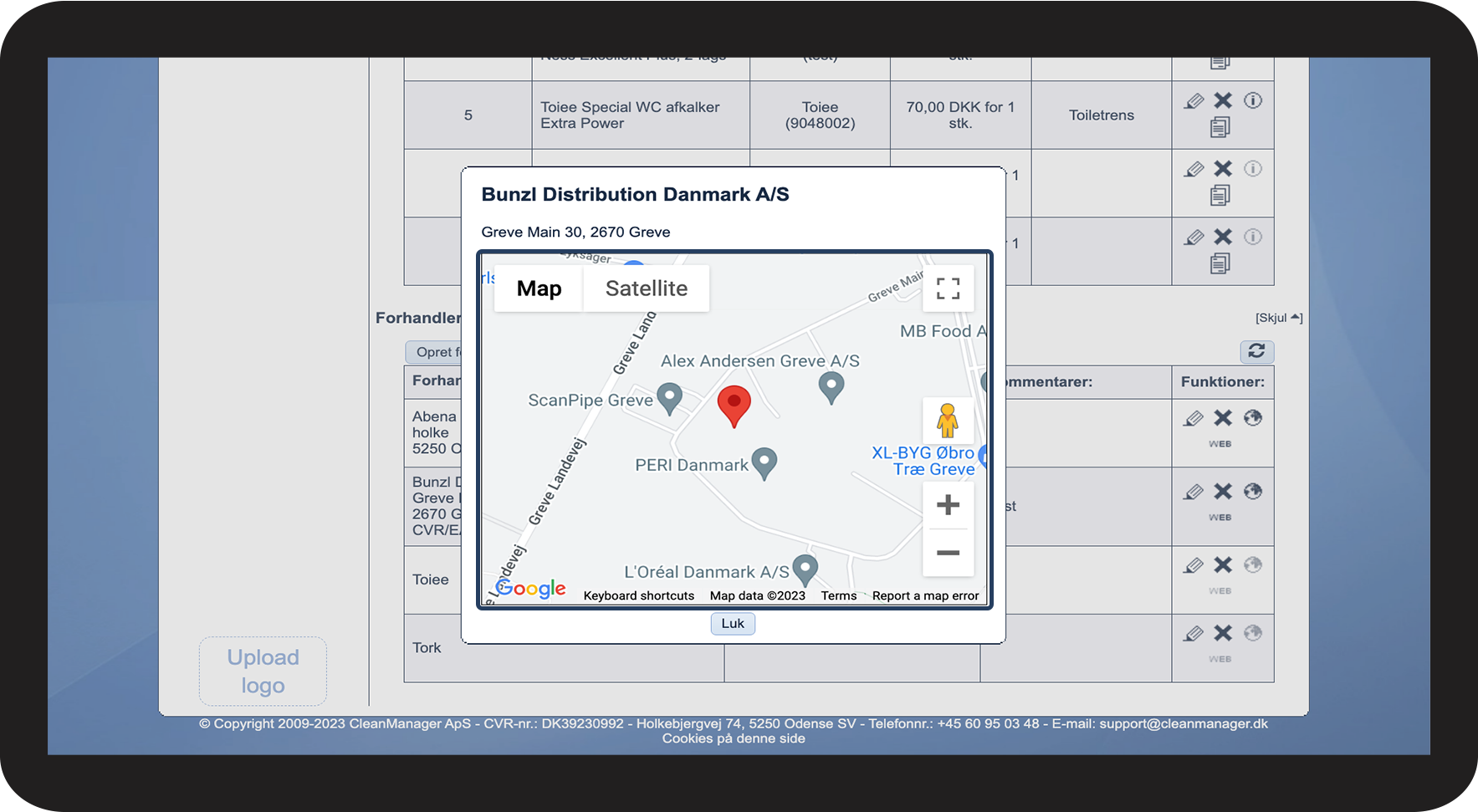The image size is (1478, 812).
Task: Click the Street View pegman icon
Action: pos(948,421)
